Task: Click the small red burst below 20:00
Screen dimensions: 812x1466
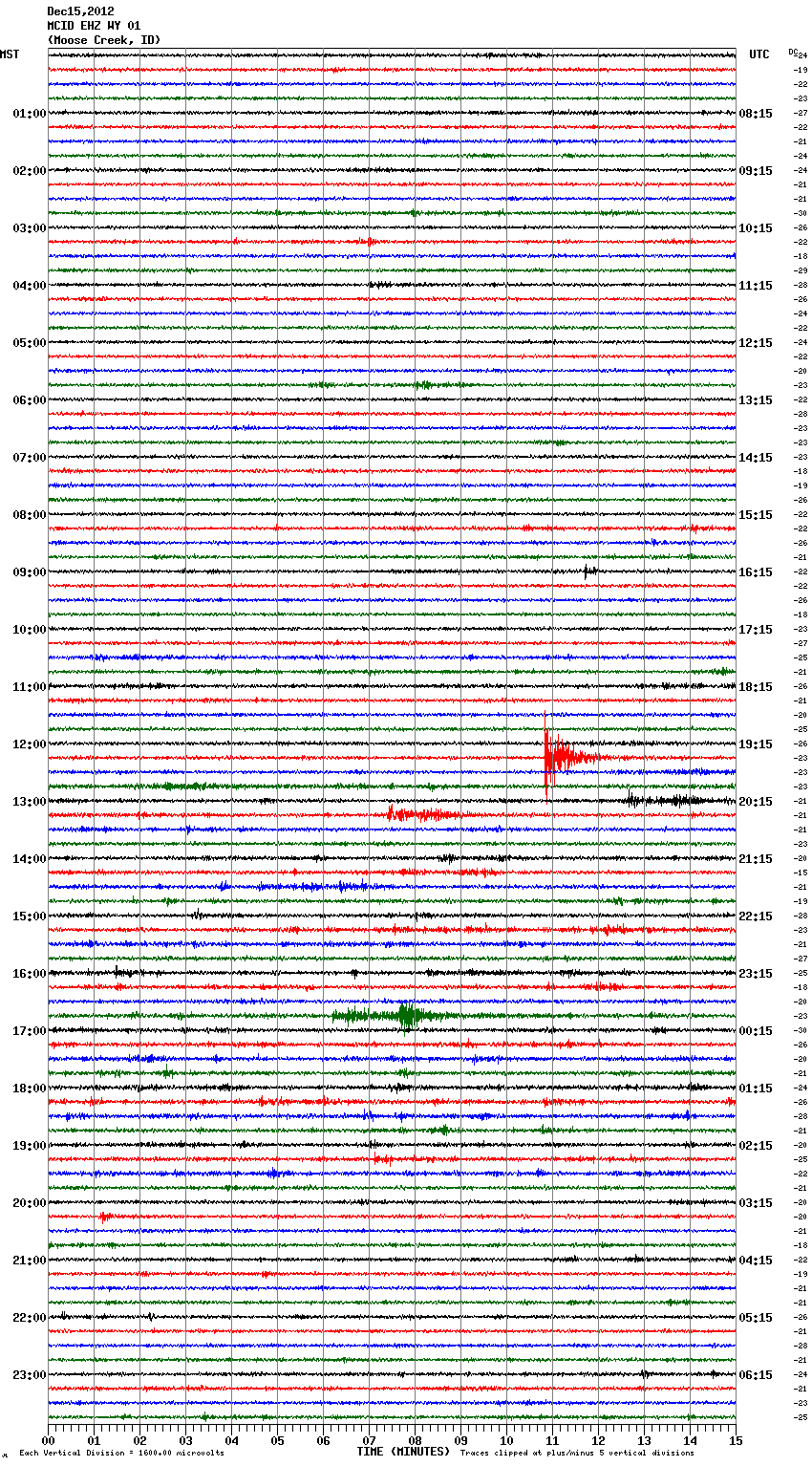Action: [105, 1217]
